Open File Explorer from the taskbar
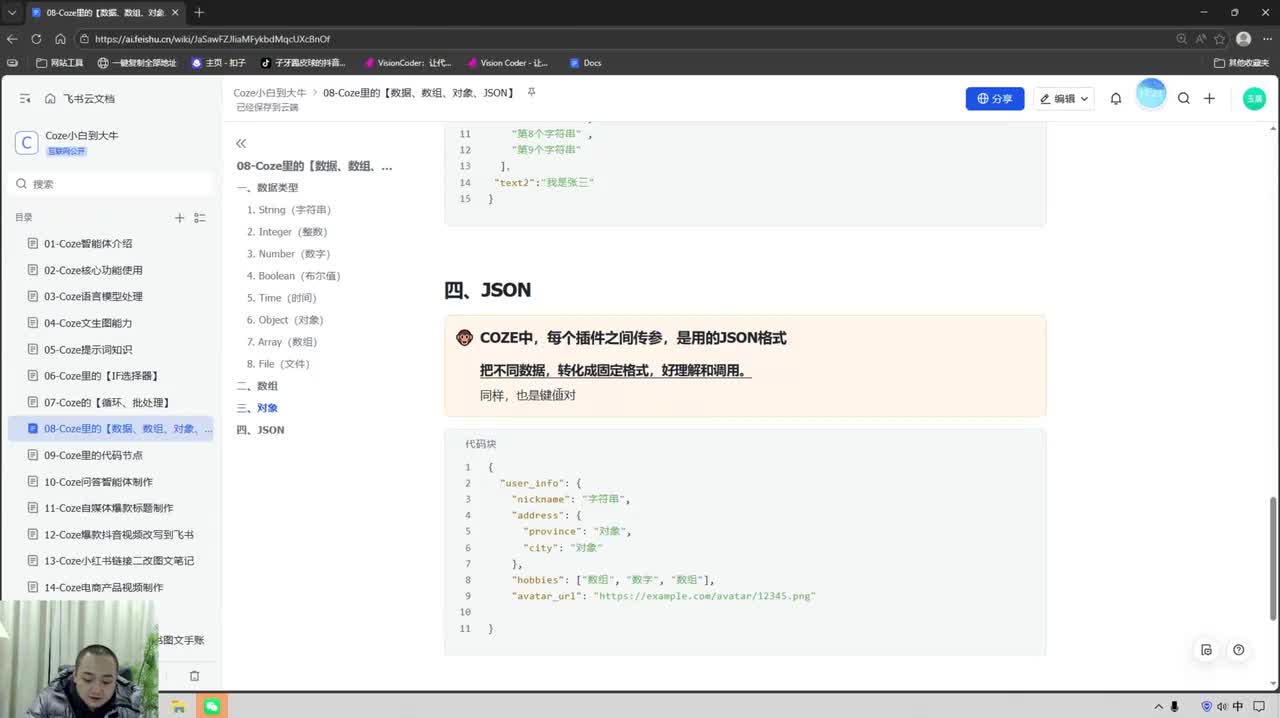Screen dimensions: 1280x718 click(x=179, y=706)
